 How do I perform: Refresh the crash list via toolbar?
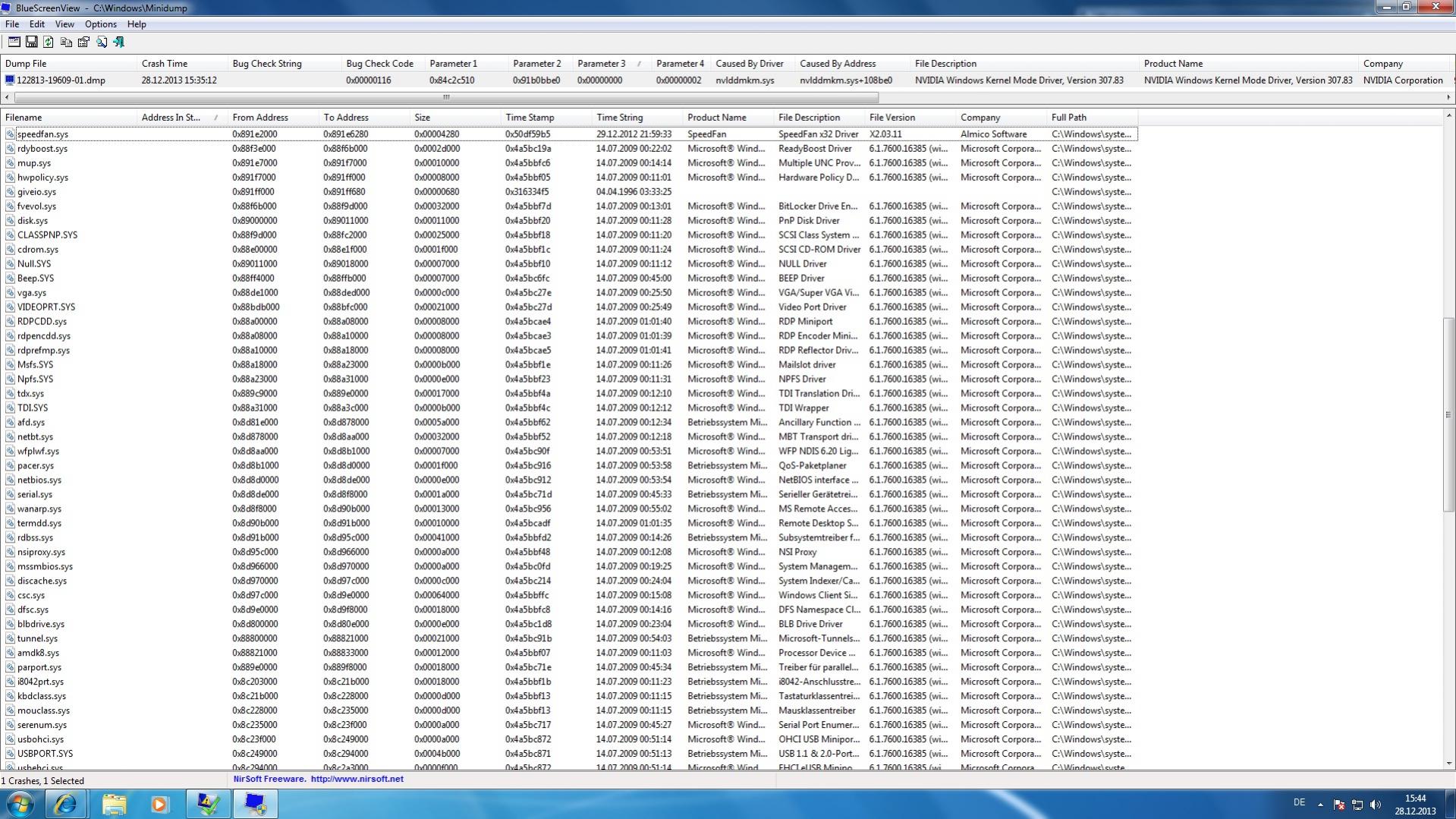49,42
